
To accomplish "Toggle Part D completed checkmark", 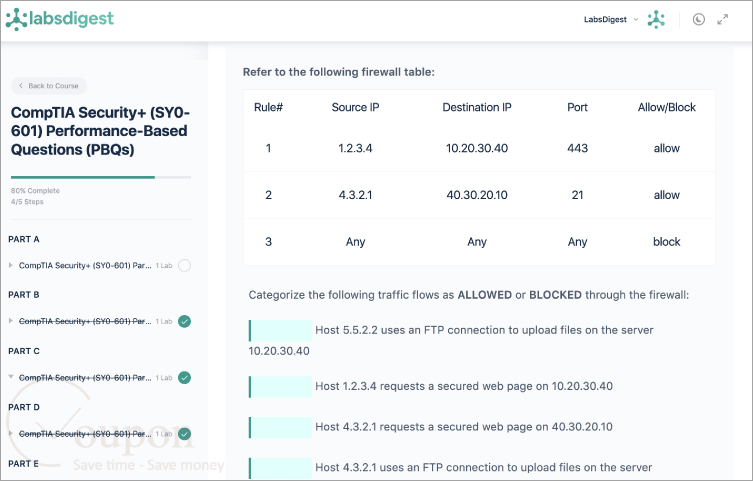I will tap(184, 434).
